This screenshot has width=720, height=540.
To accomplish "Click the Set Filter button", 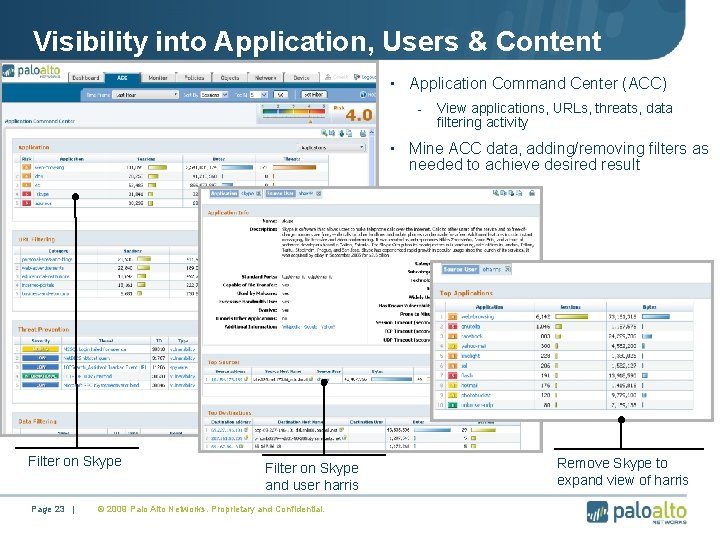I will click(314, 95).
